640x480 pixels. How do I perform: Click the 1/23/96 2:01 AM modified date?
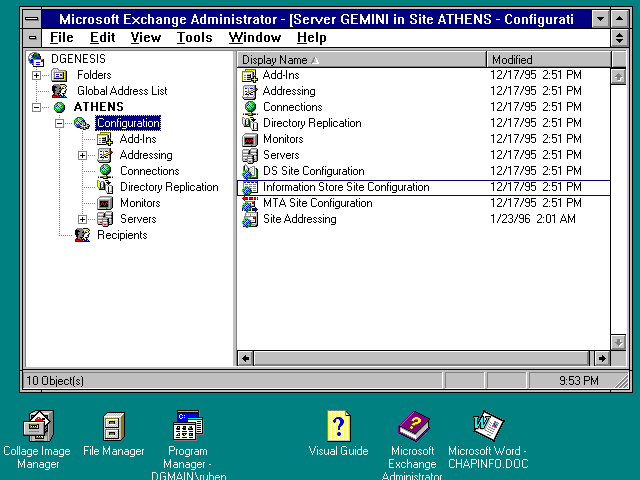pos(533,219)
